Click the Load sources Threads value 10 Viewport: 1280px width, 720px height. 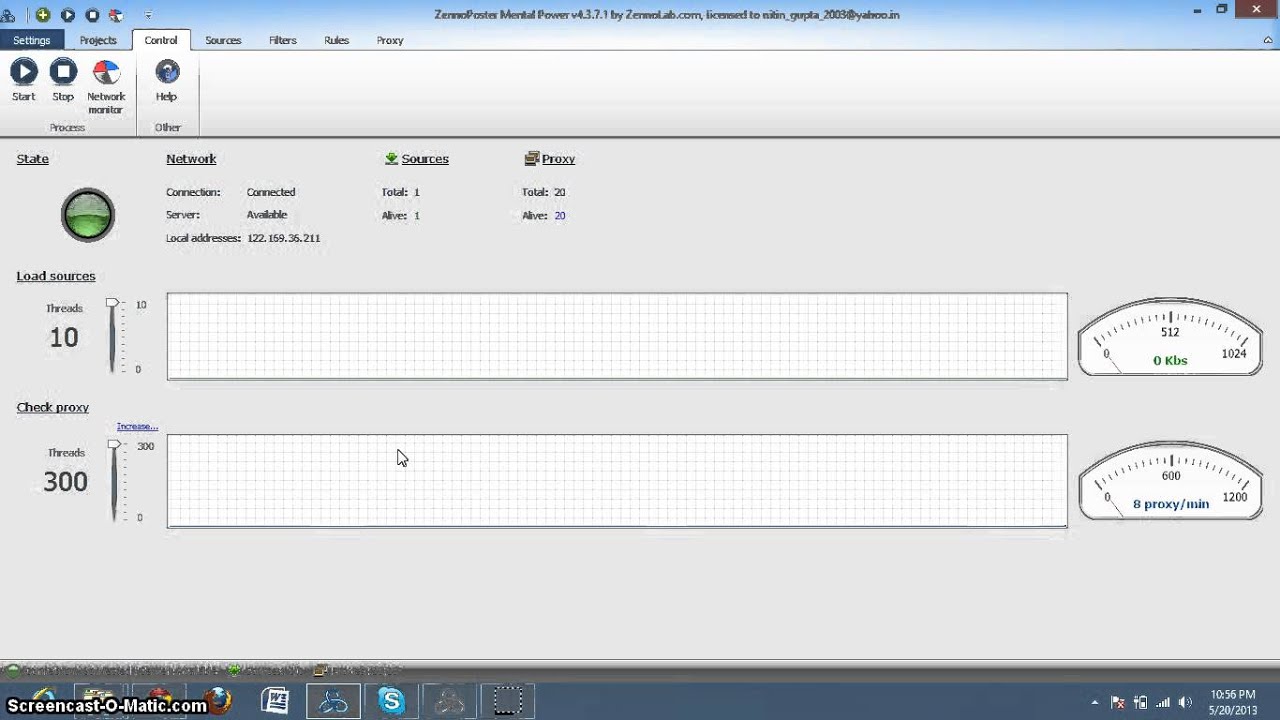(64, 338)
